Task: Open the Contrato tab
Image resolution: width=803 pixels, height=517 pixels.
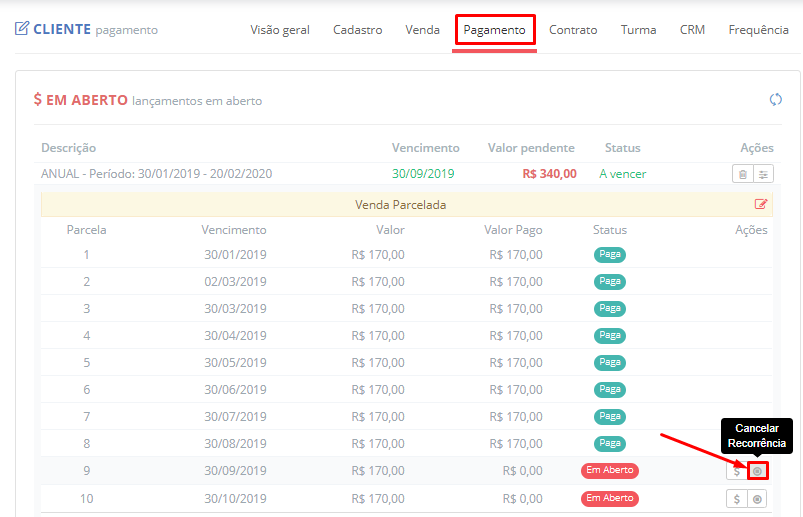Action: (x=573, y=30)
